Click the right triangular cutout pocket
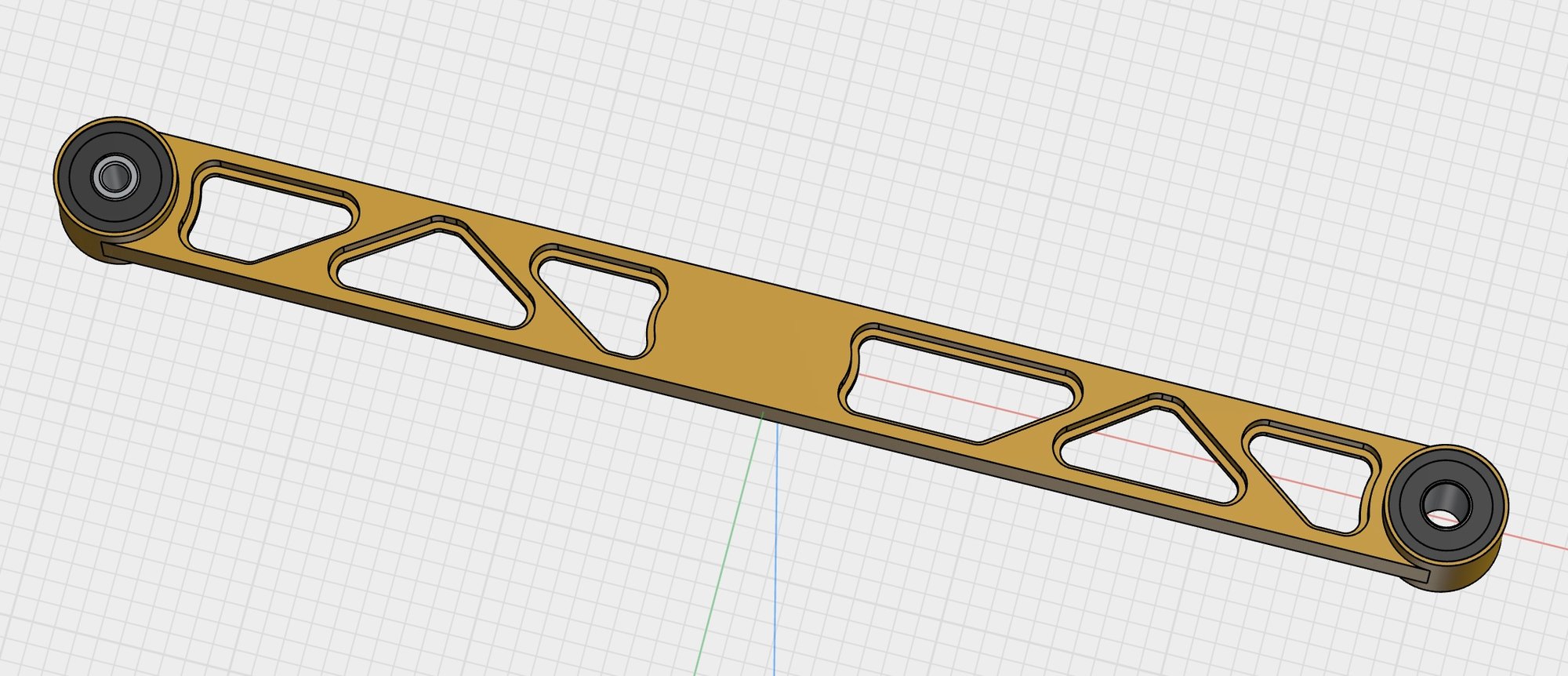The image size is (1568, 676). pyautogui.click(x=1152, y=453)
